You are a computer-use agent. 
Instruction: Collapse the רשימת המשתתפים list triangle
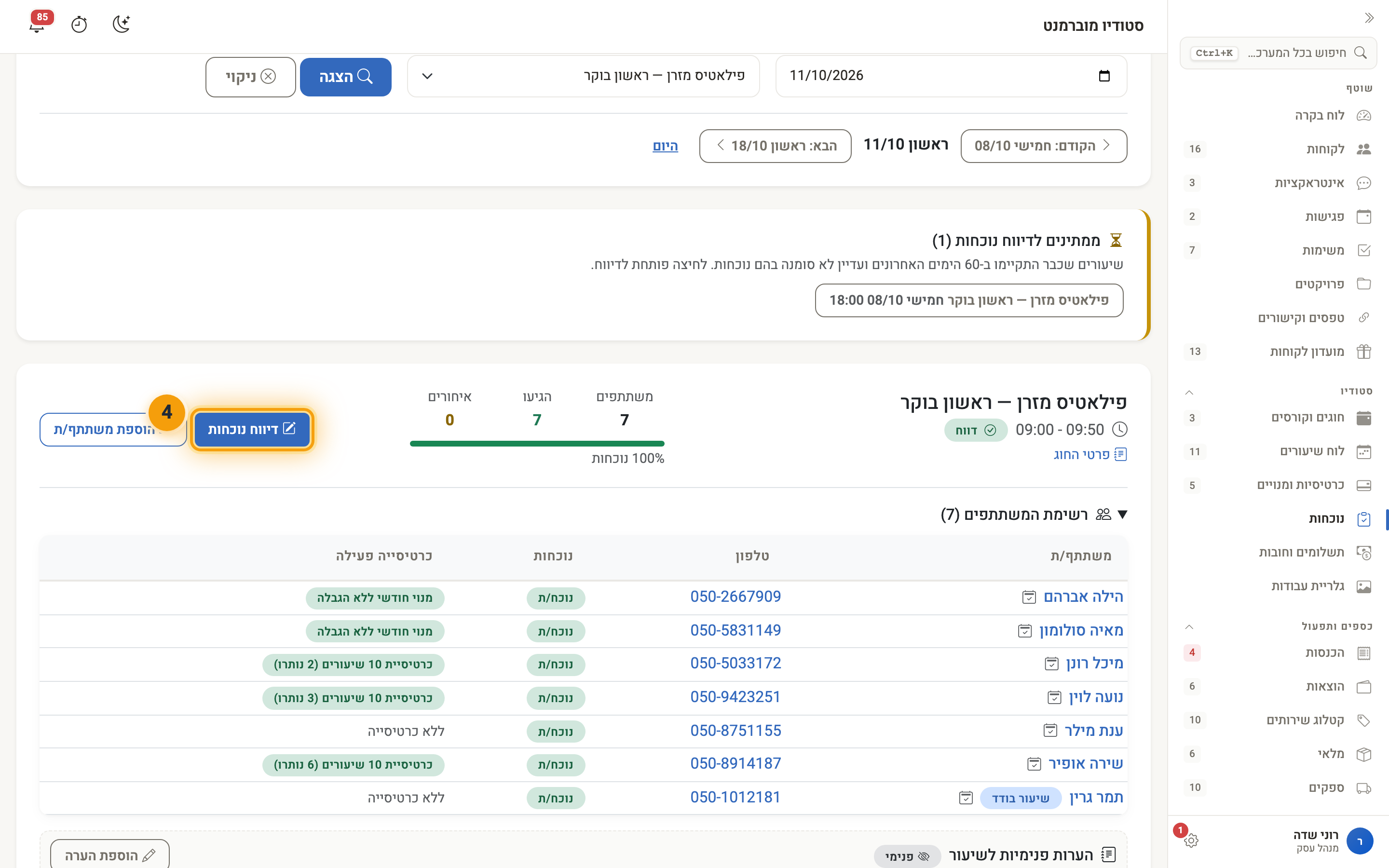[x=1122, y=515]
